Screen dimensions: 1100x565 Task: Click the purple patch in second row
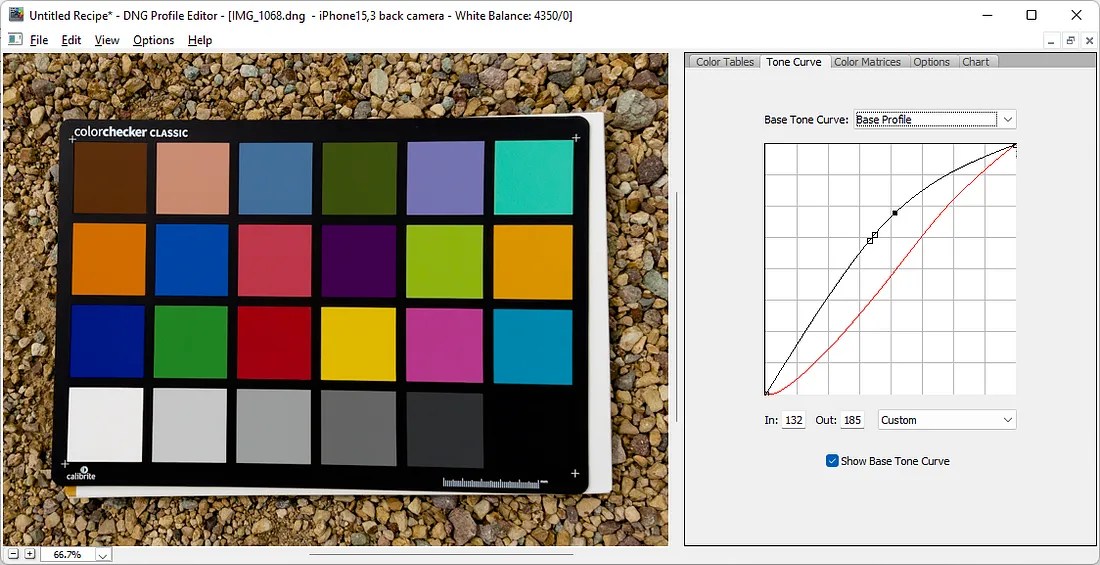tap(358, 260)
